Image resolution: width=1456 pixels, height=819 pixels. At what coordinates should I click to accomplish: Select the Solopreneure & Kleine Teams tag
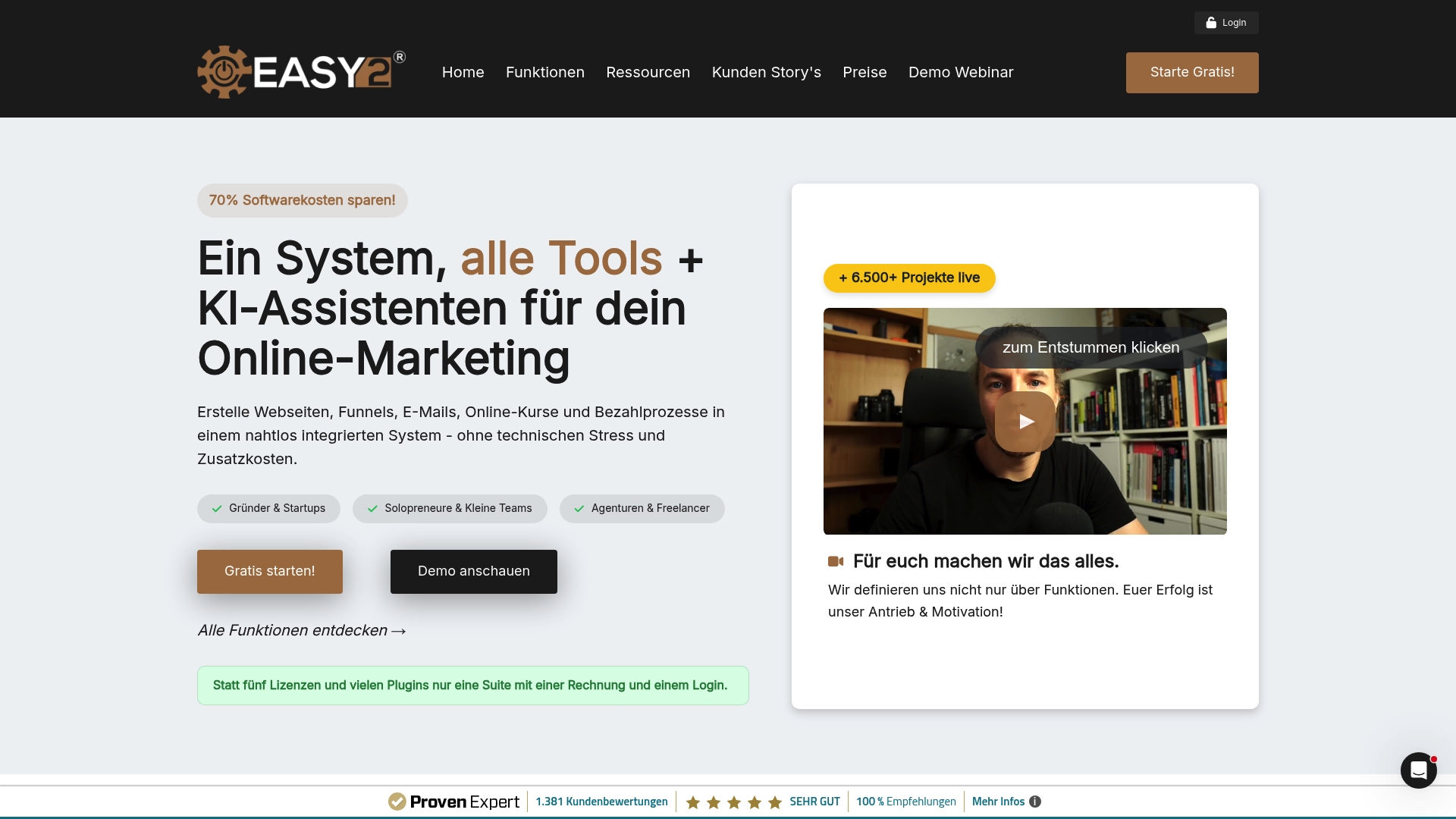449,508
